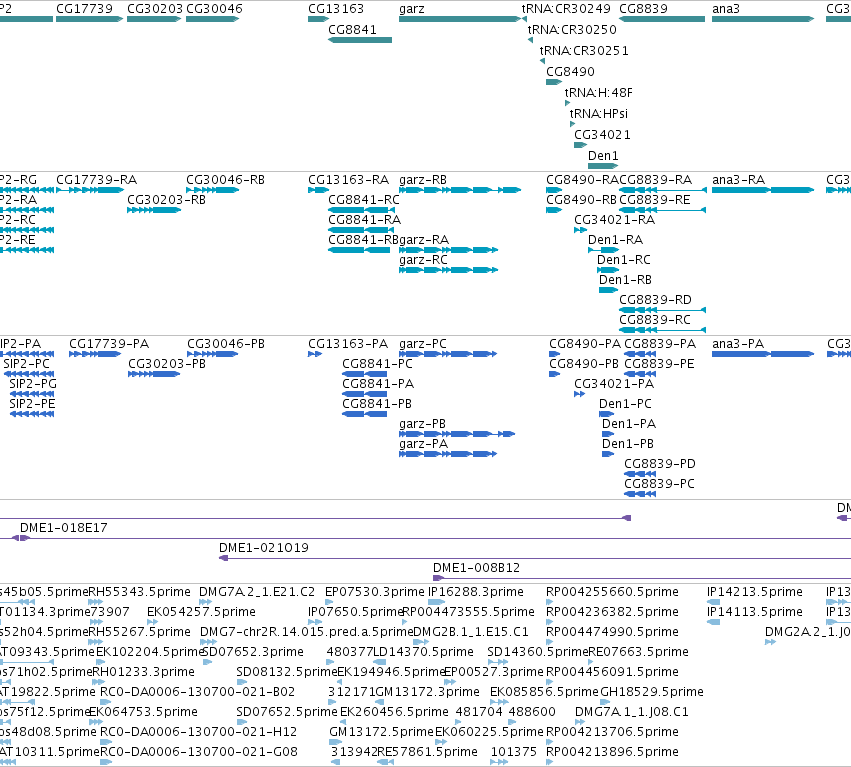Click the garz-PC protein label
Image resolution: width=851 pixels, height=767 pixels.
[423, 344]
